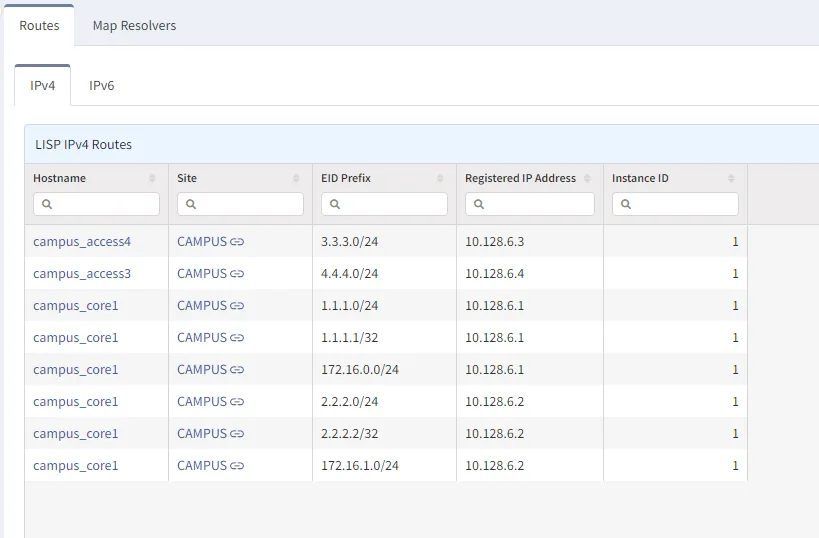Click link icon in campus_access3 row

[x=237, y=274]
